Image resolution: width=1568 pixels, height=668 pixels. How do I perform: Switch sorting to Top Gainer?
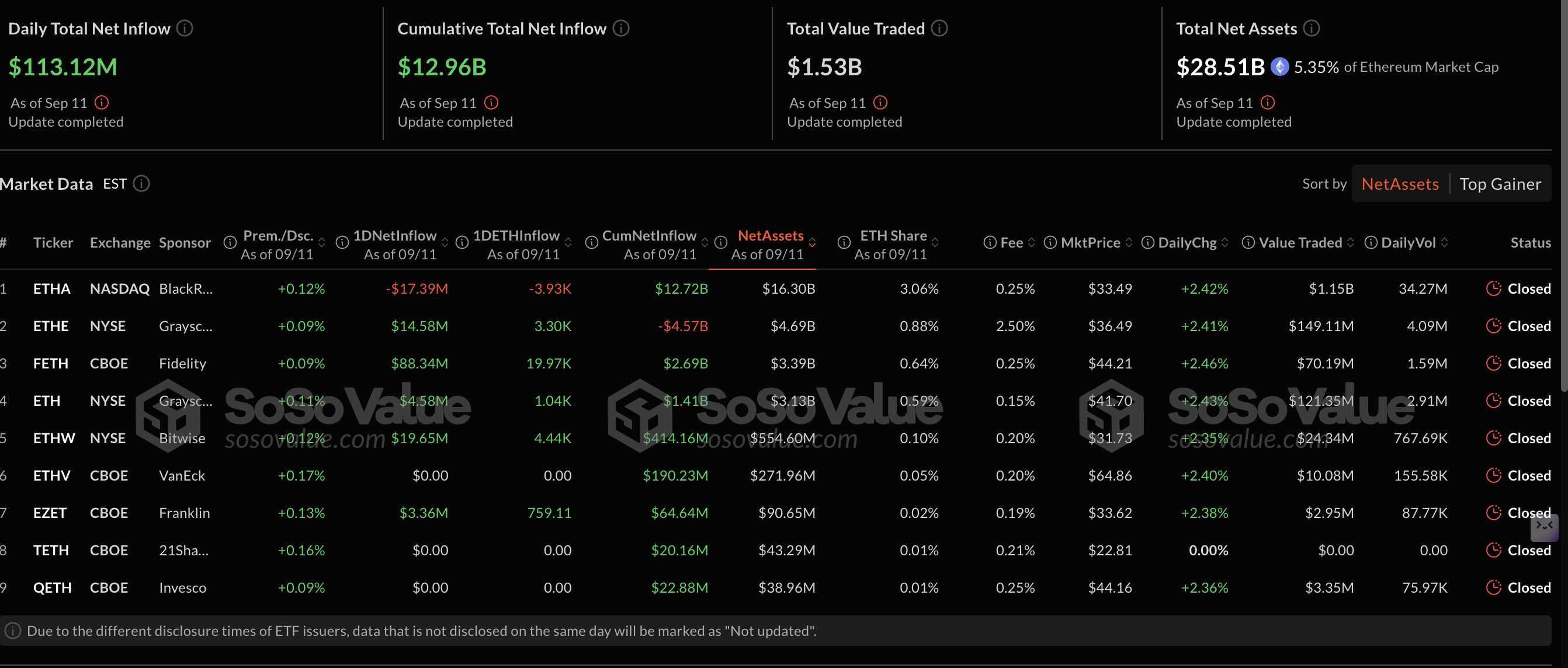pos(1501,184)
